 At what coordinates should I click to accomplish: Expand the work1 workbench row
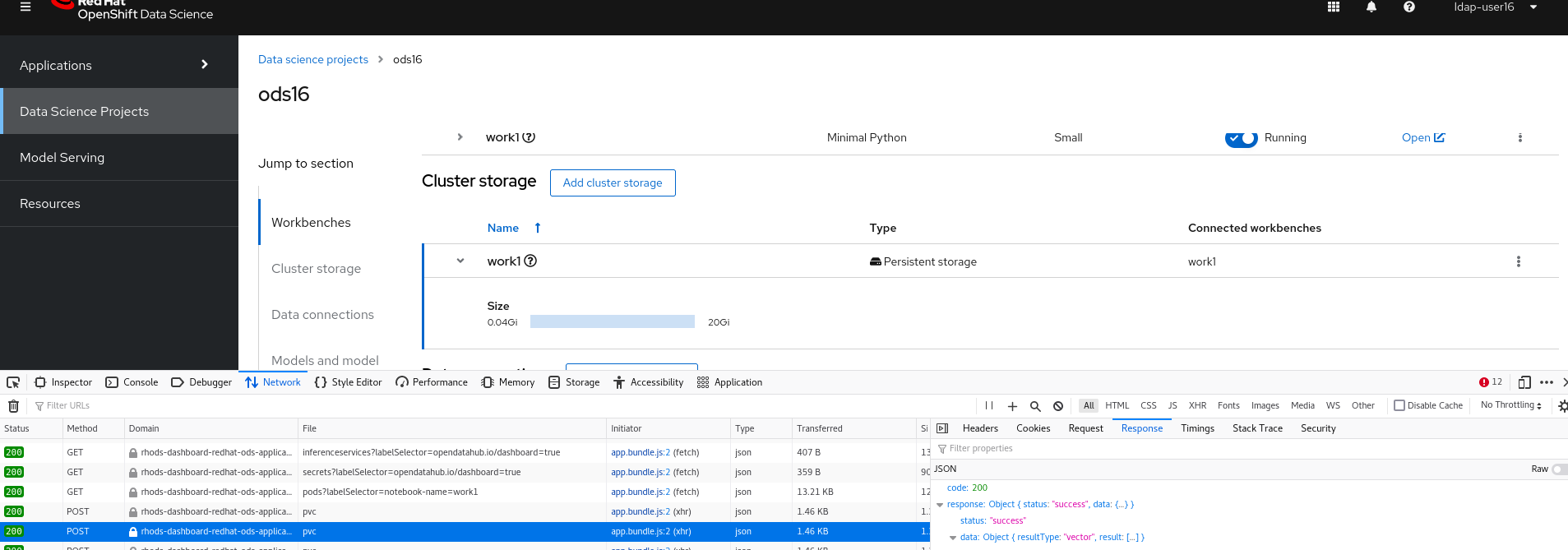click(x=460, y=137)
